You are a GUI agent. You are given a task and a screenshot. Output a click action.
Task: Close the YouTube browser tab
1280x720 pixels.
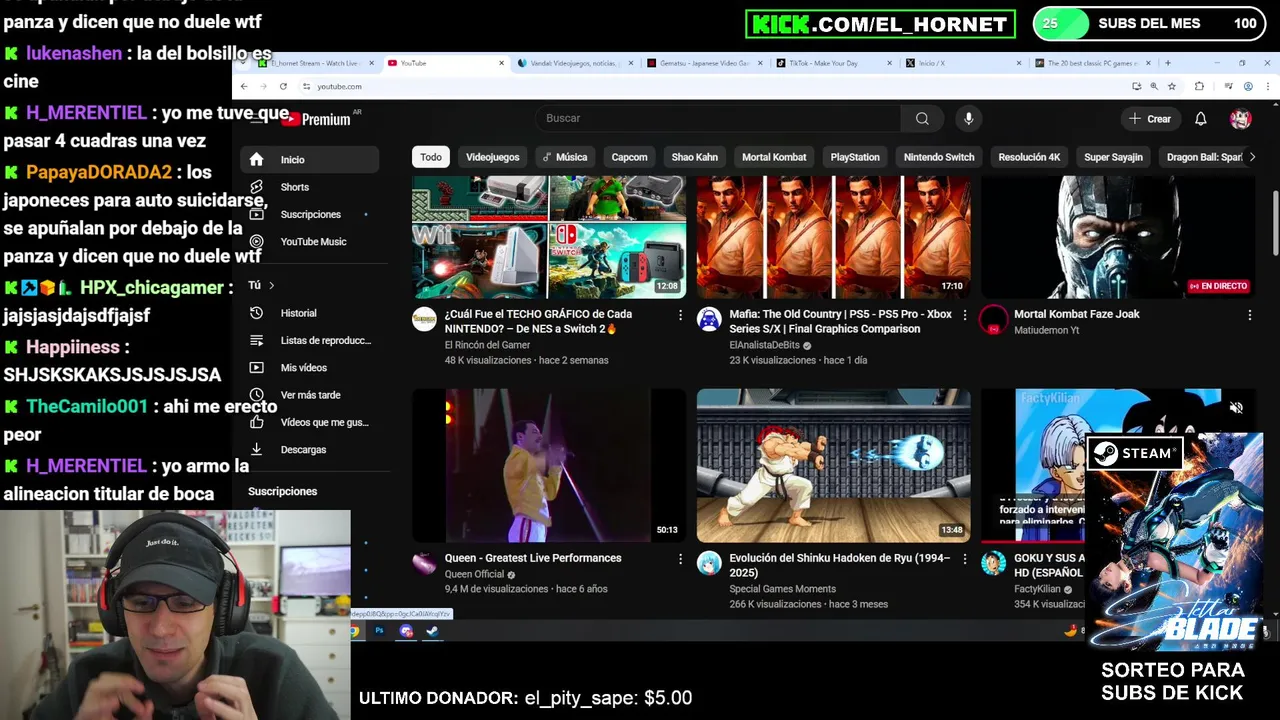[x=502, y=63]
